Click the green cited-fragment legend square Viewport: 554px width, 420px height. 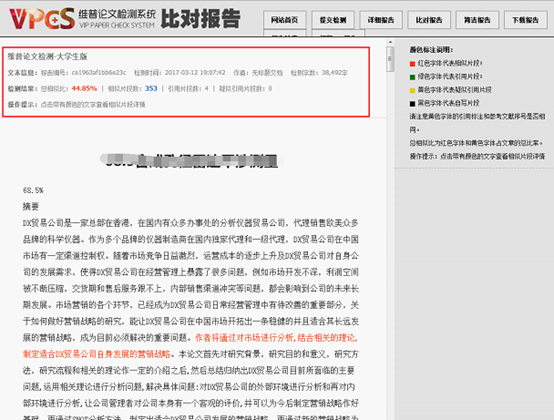[412, 77]
